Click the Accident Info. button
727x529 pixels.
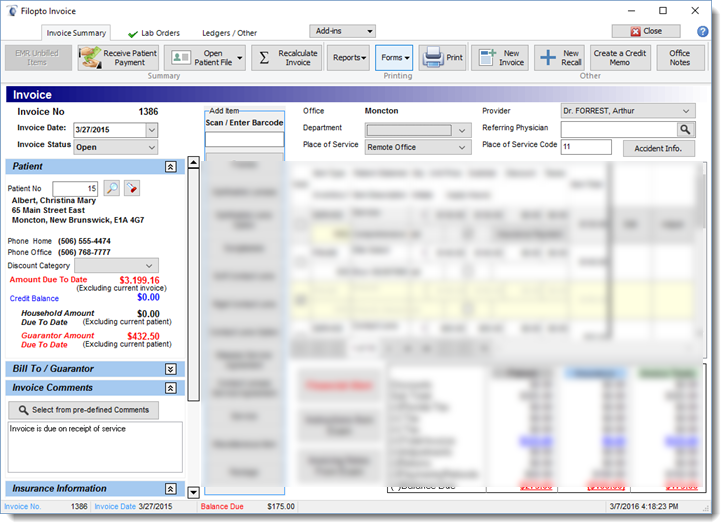[x=658, y=148]
